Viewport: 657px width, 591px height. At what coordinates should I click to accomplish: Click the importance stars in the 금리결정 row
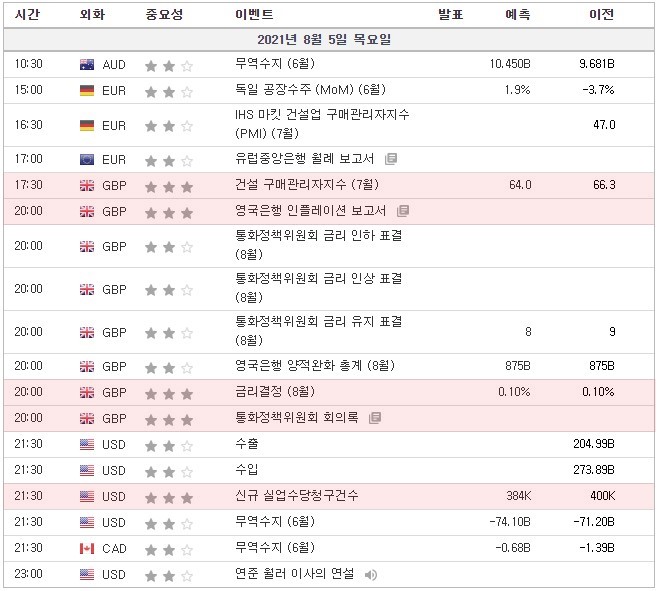coord(168,393)
